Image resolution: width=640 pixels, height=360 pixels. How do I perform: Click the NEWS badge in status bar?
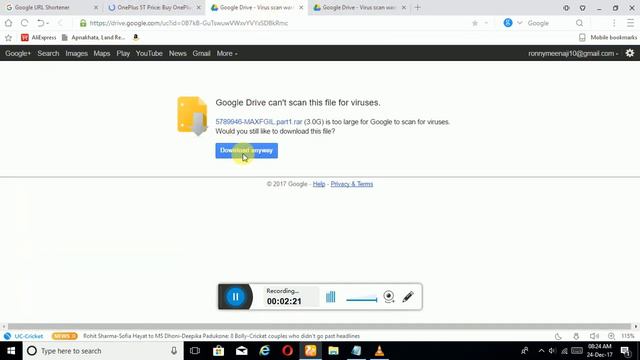point(64,336)
